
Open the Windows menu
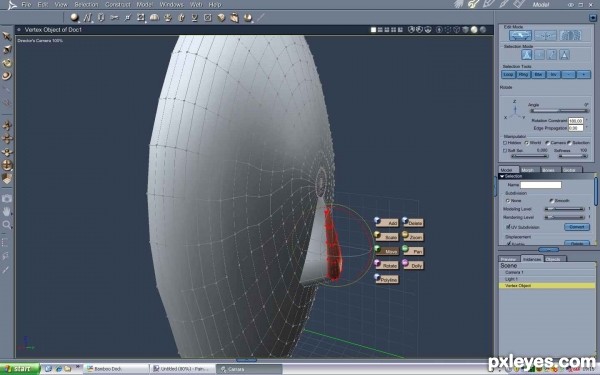pyautogui.click(x=171, y=5)
